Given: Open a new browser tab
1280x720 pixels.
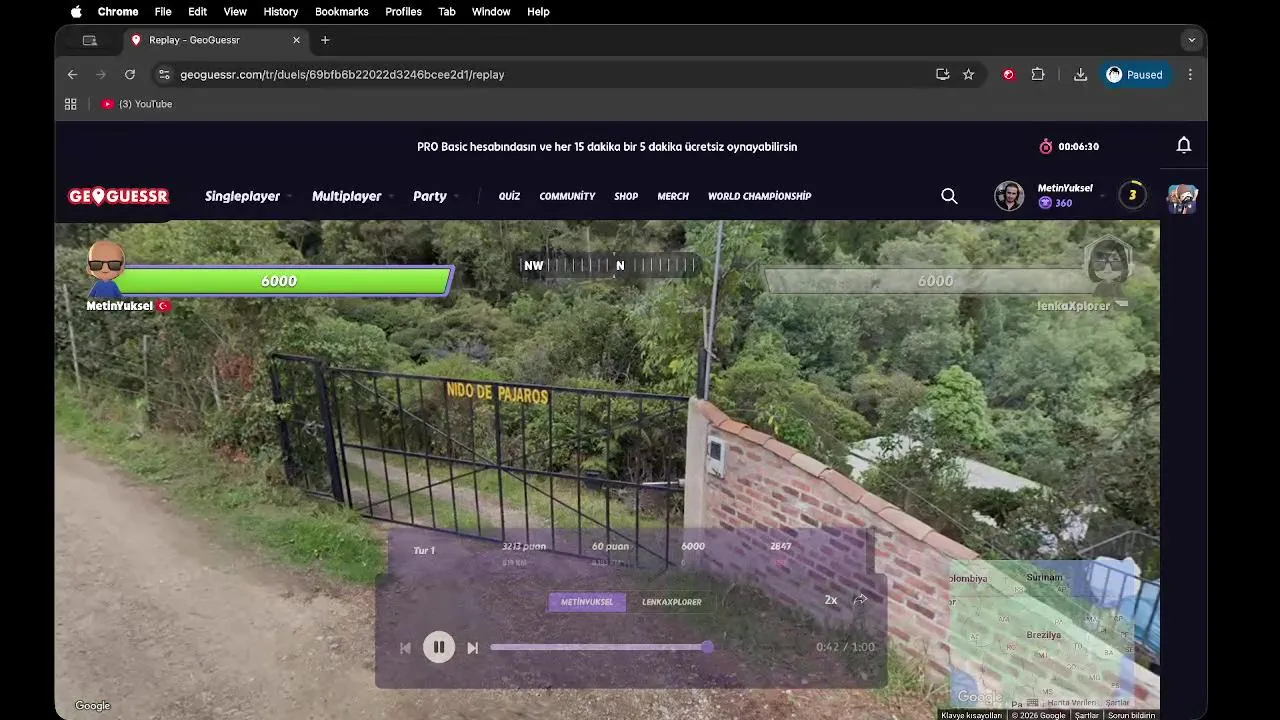Looking at the screenshot, I should pos(325,40).
